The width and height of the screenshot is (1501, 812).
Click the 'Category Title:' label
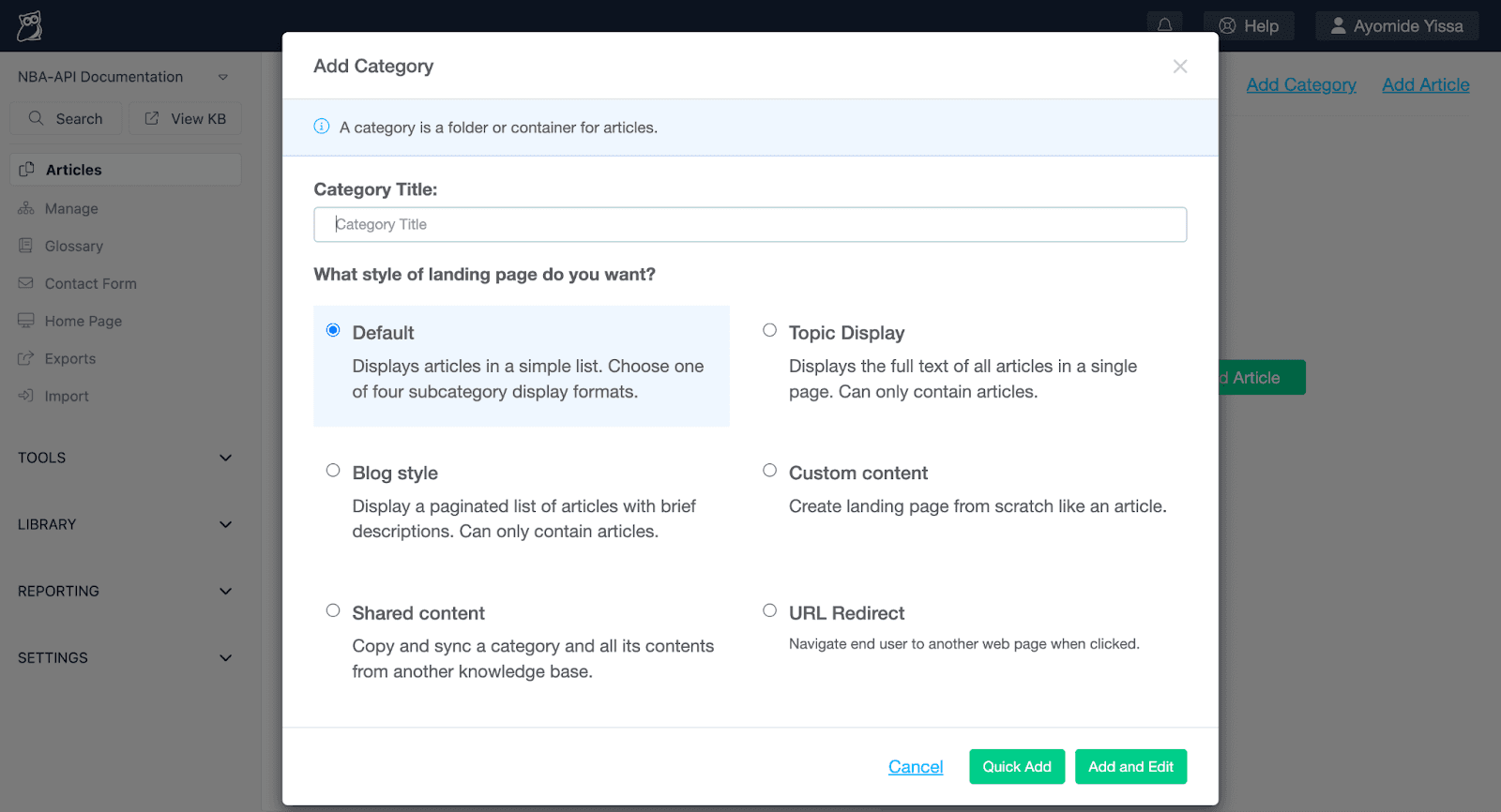[375, 189]
